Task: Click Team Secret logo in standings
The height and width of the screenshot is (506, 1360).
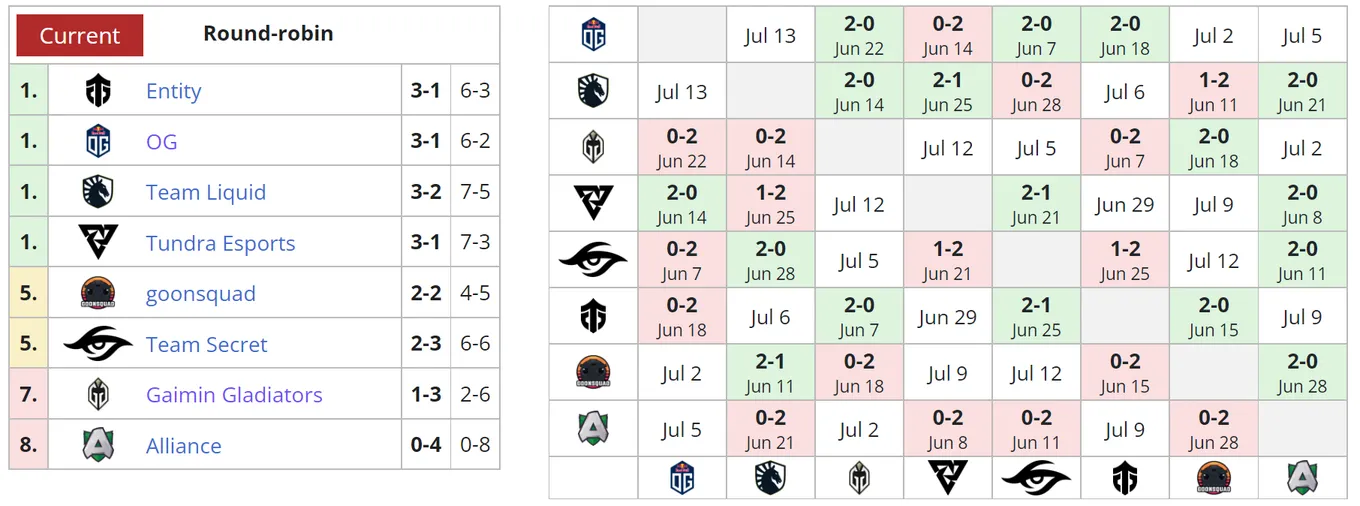Action: point(98,344)
